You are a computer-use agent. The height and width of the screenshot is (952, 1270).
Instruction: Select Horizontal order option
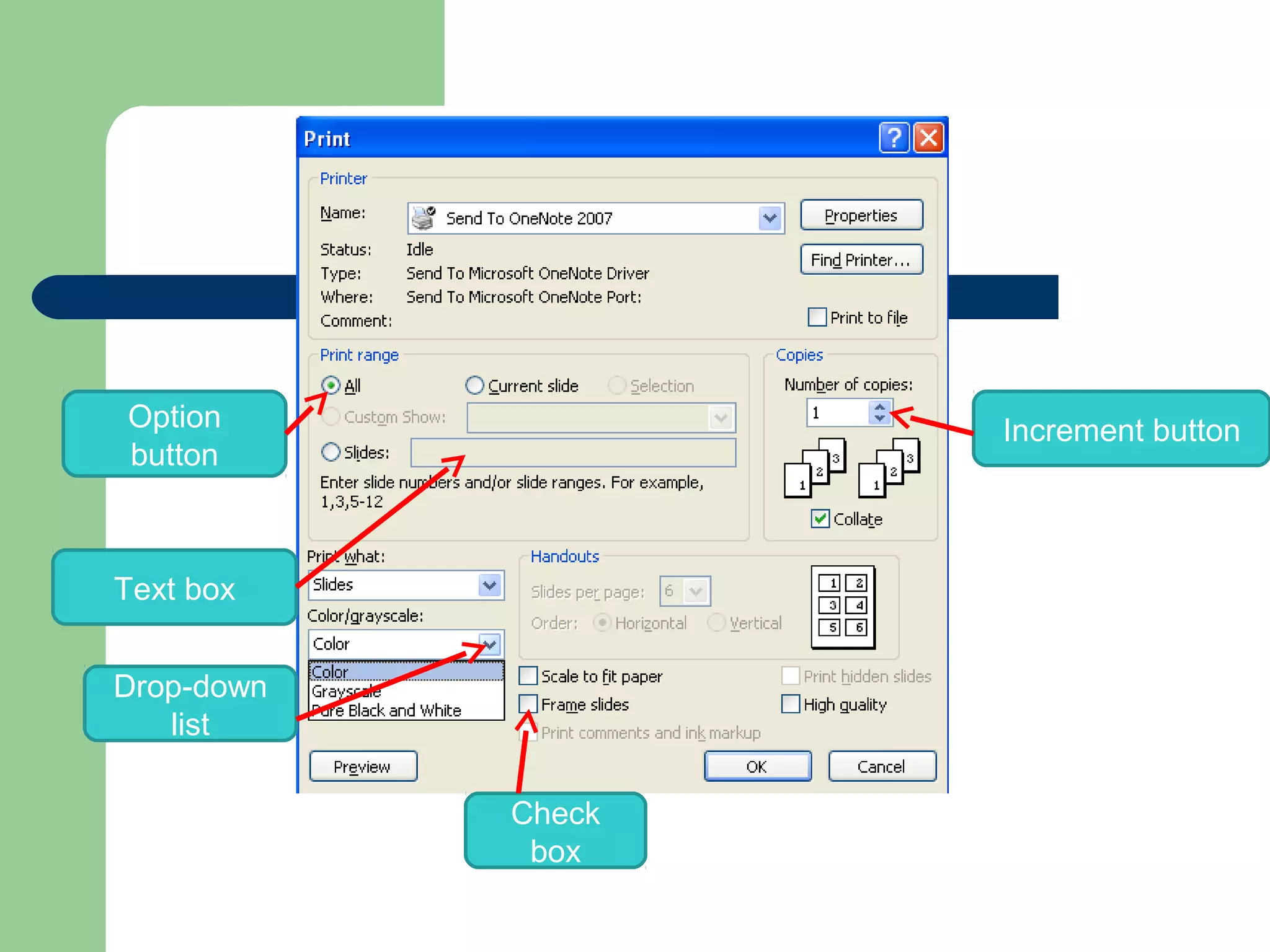(602, 622)
